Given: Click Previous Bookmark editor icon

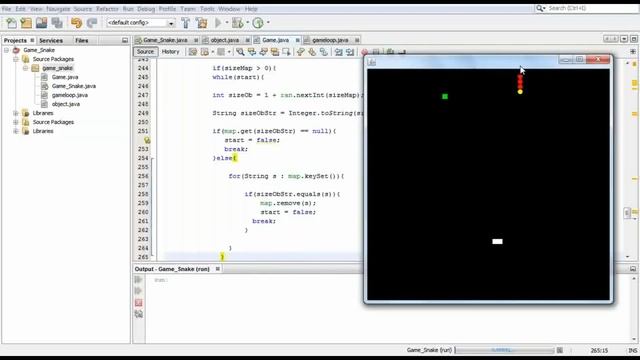Looking at the screenshot, I should point(301,52).
